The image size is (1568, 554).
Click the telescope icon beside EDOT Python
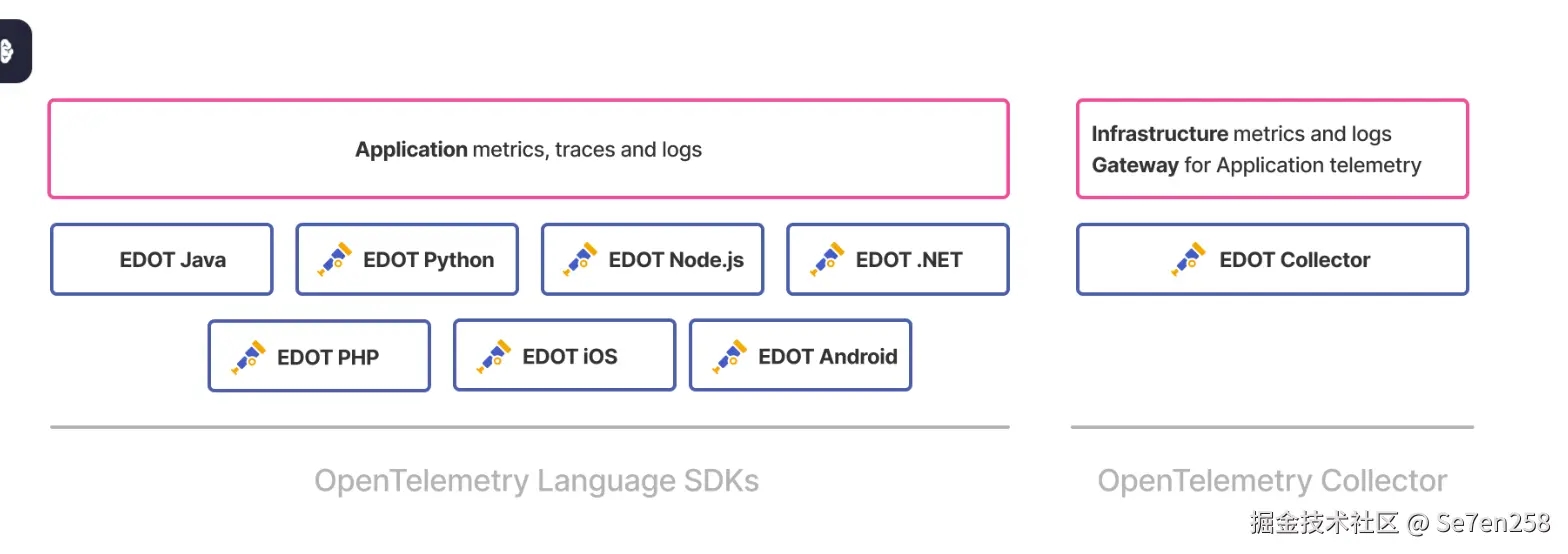(x=334, y=259)
